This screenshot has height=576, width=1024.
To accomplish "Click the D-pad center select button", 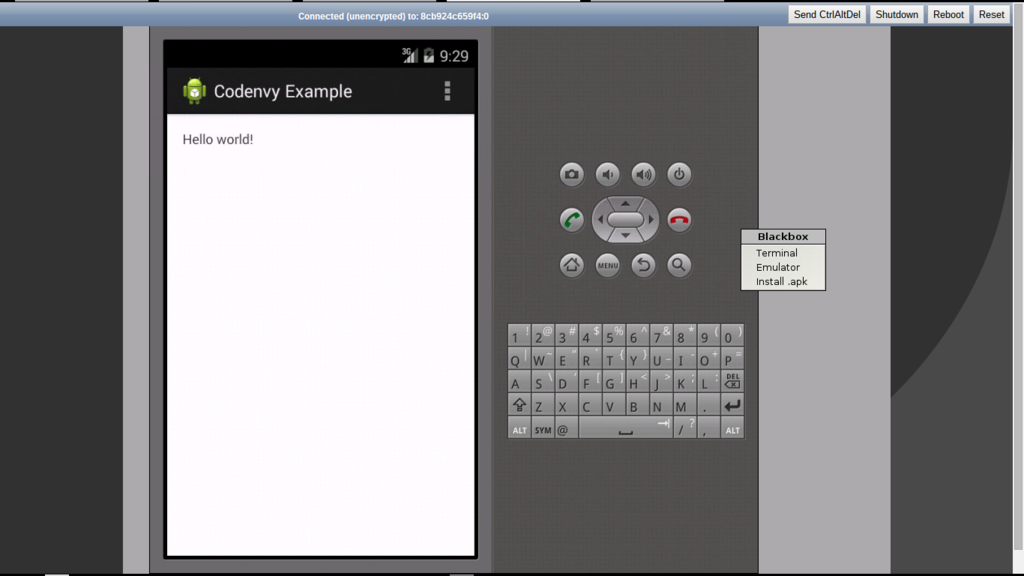I will (x=626, y=219).
